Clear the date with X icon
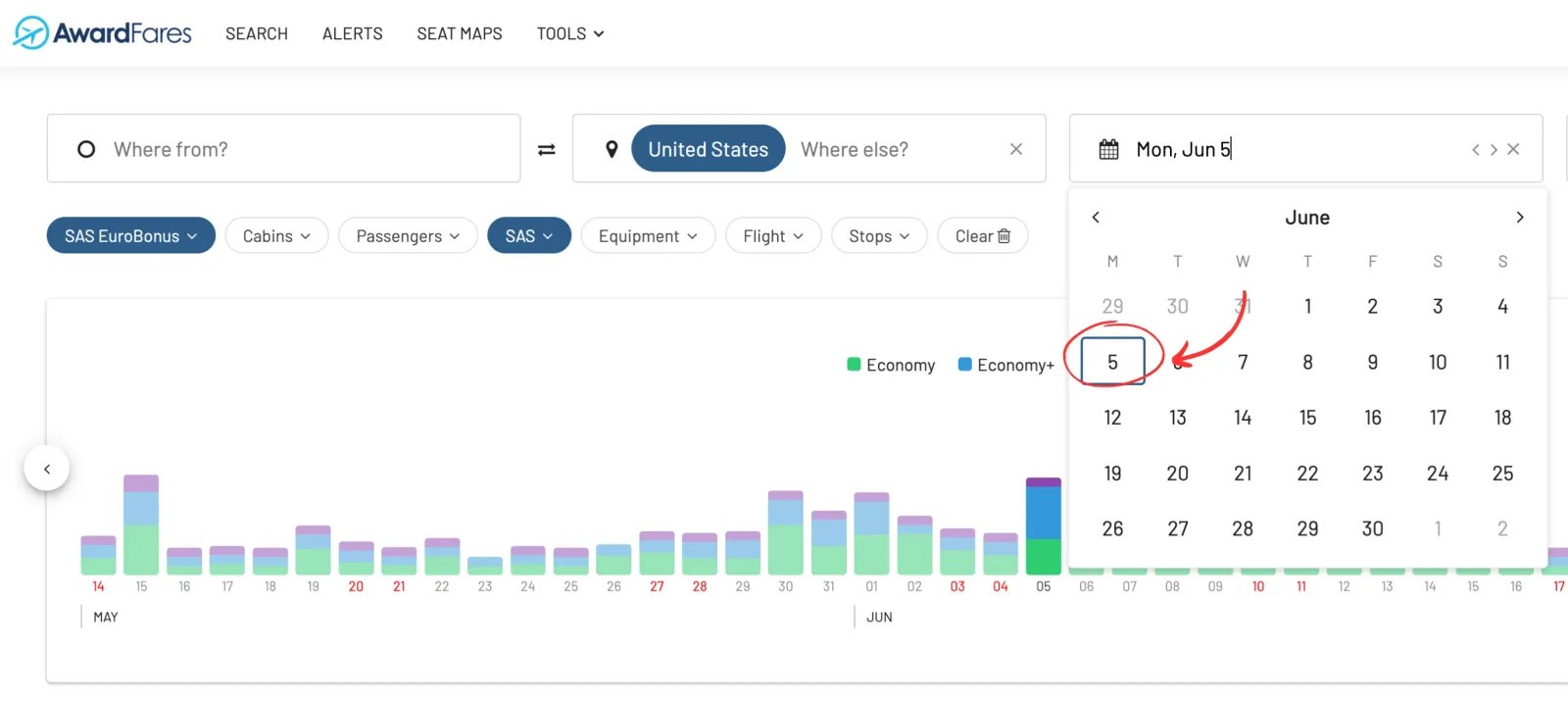Screen dimensions: 1568x702 [x=1513, y=149]
